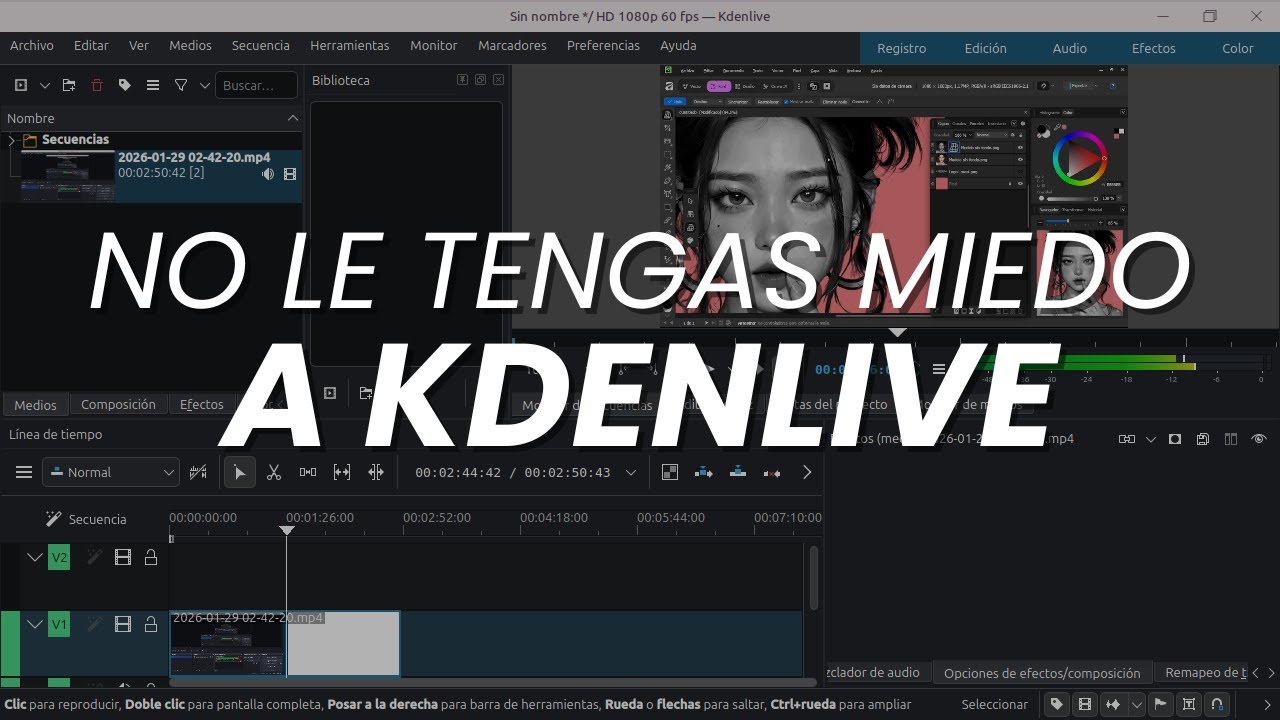
Task: Open the Secuencia menu
Action: [x=261, y=46]
